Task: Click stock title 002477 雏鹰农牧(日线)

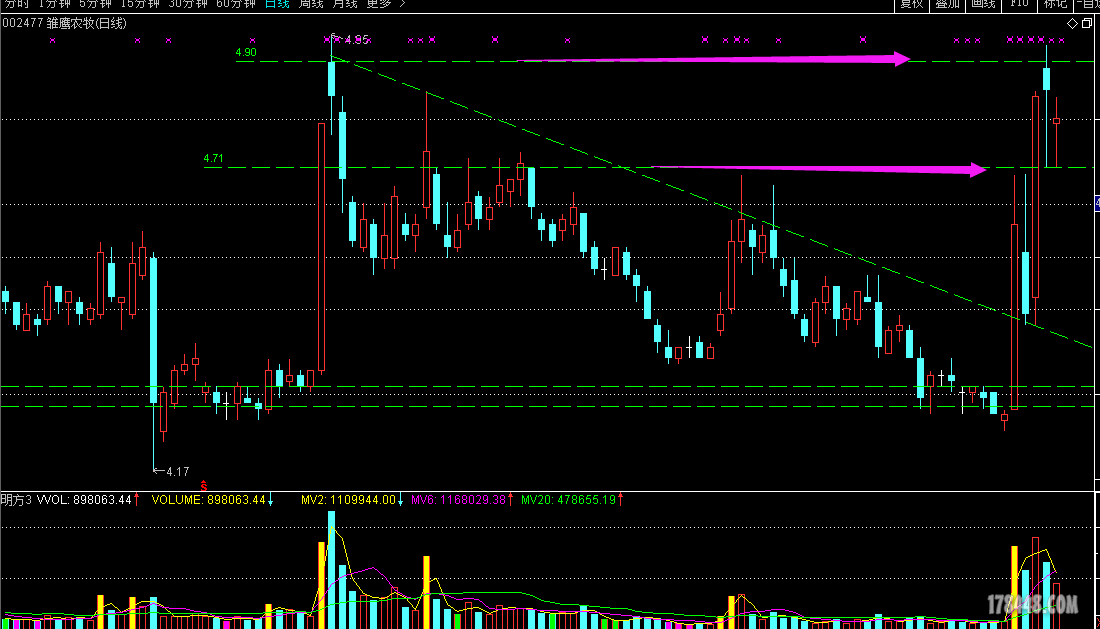Action: pyautogui.click(x=65, y=23)
